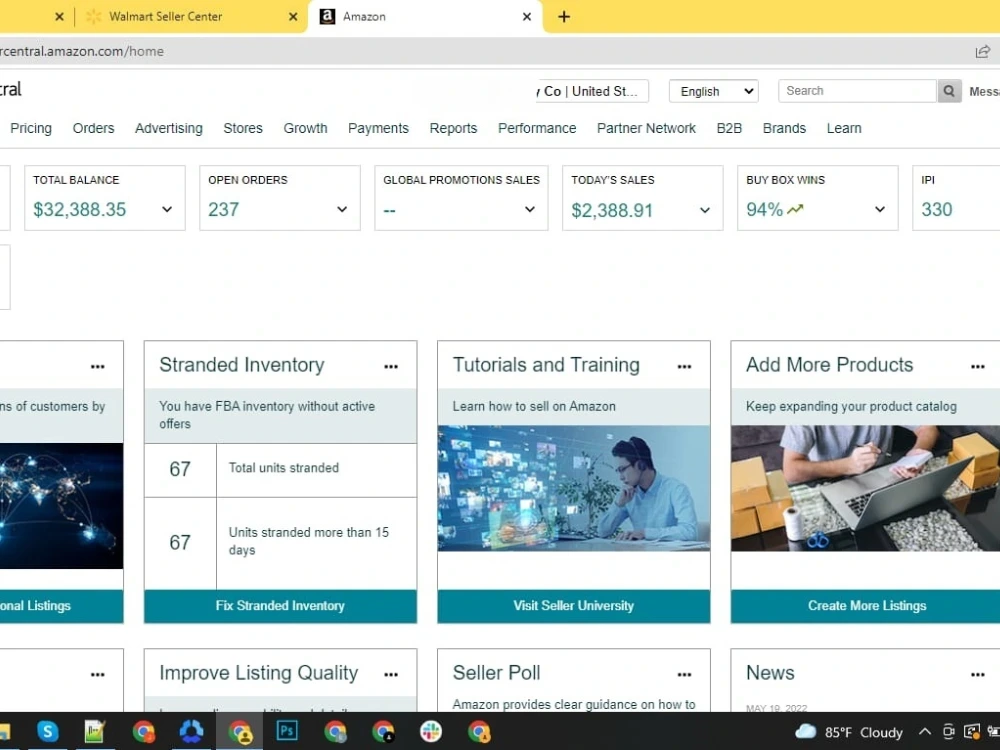Open the Orders menu
The width and height of the screenshot is (1000, 750).
[x=93, y=128]
